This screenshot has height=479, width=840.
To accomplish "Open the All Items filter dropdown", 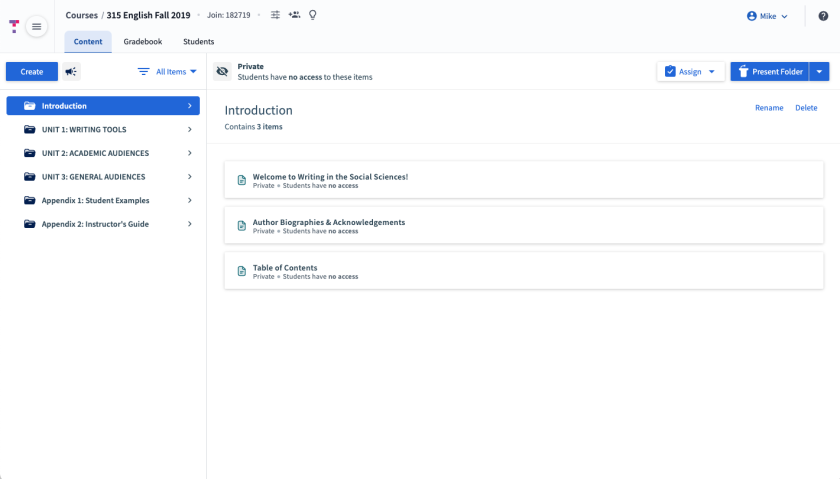I will [x=167, y=72].
